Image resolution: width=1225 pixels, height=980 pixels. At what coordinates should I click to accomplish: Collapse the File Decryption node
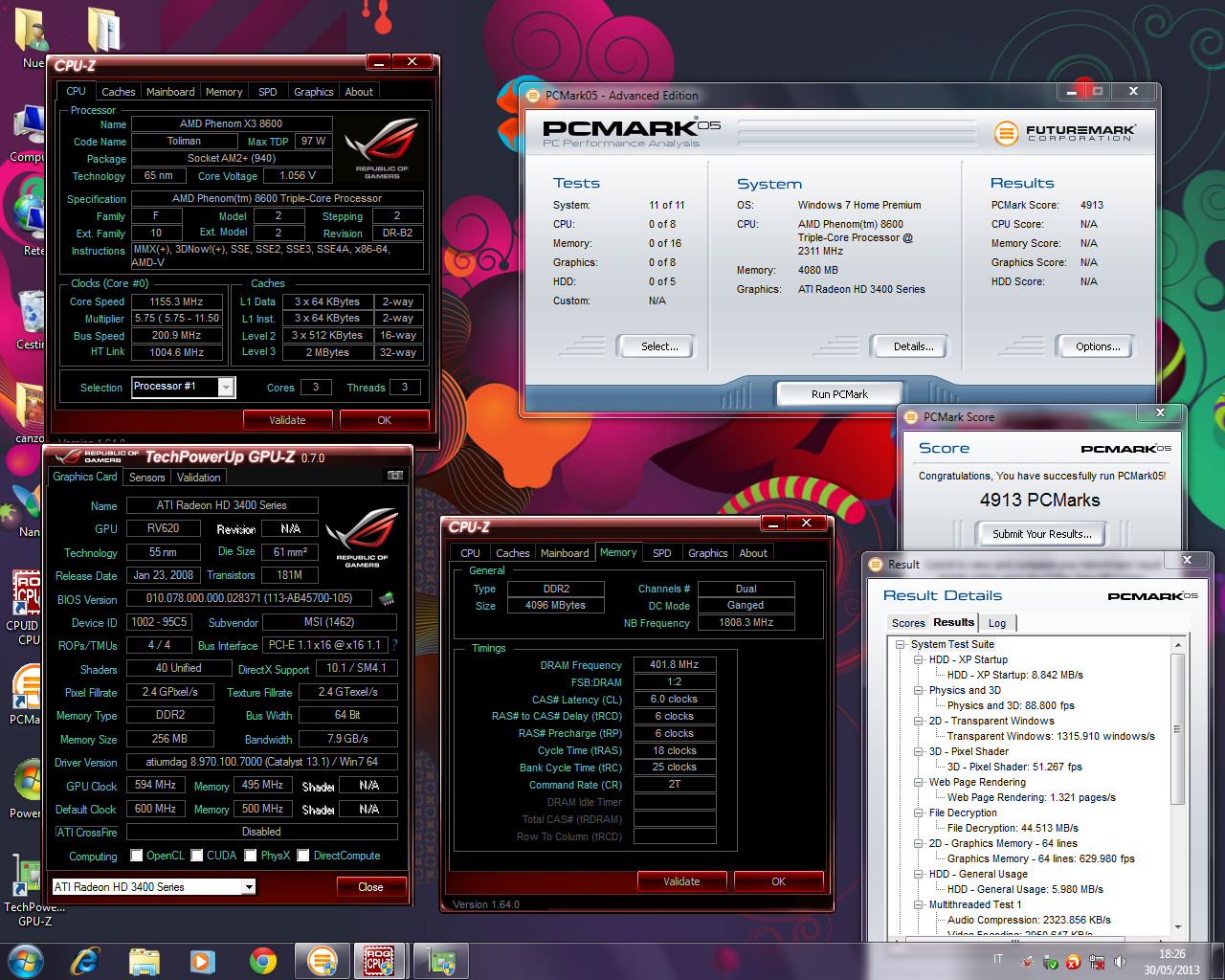pos(919,813)
